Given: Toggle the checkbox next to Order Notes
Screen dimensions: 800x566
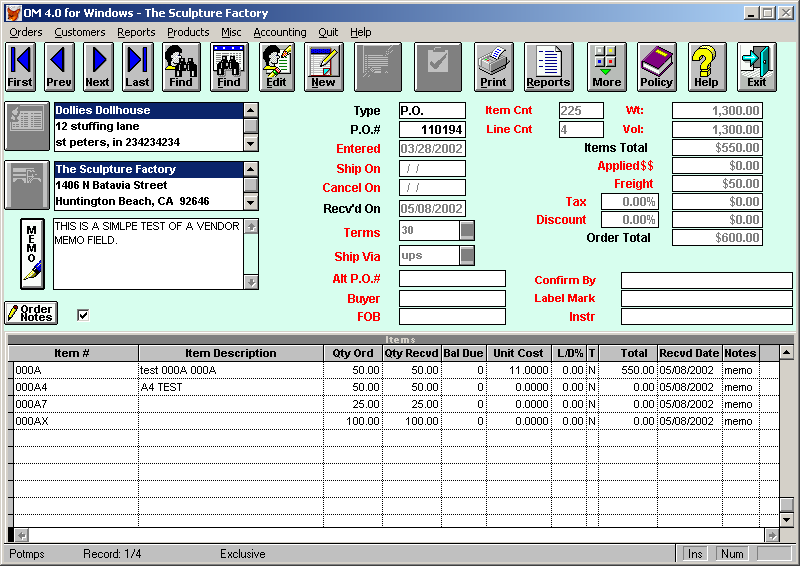Looking at the screenshot, I should pos(83,315).
